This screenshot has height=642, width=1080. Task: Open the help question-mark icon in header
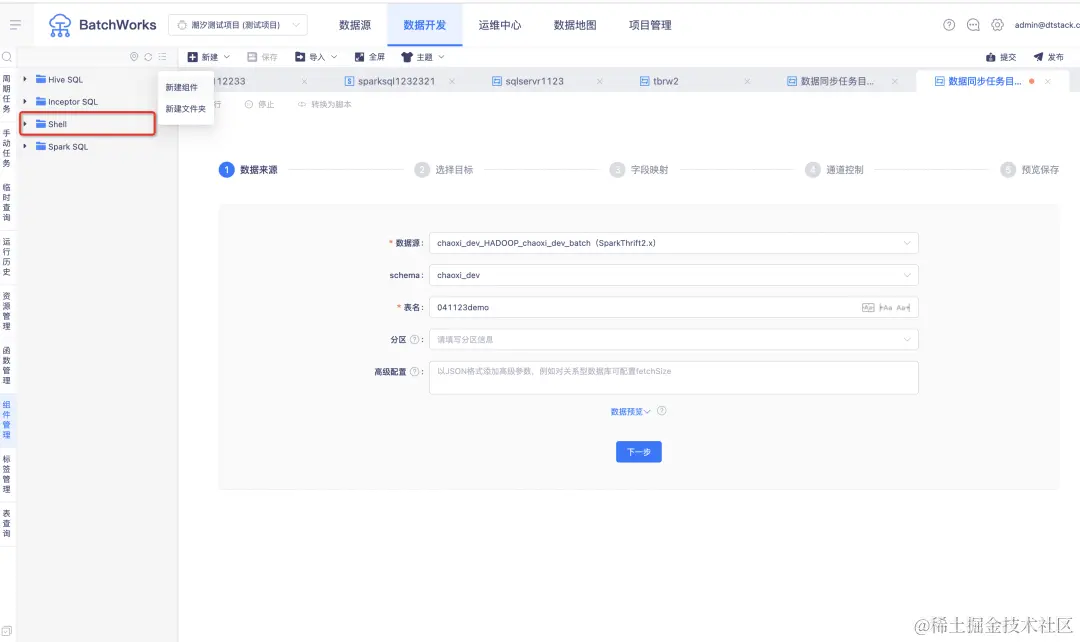(949, 25)
